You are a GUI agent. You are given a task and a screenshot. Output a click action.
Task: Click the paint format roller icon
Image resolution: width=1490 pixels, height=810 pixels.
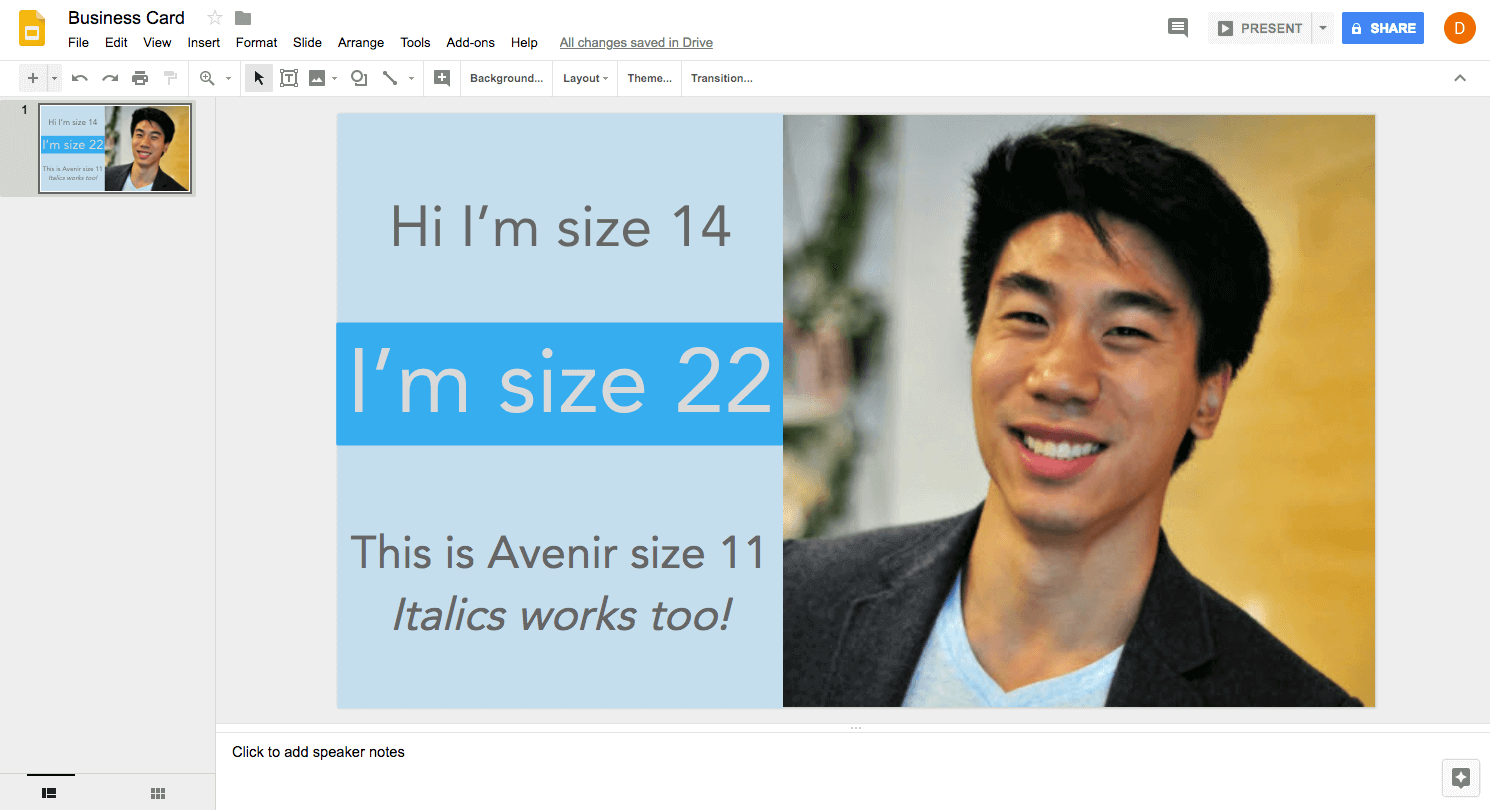170,78
